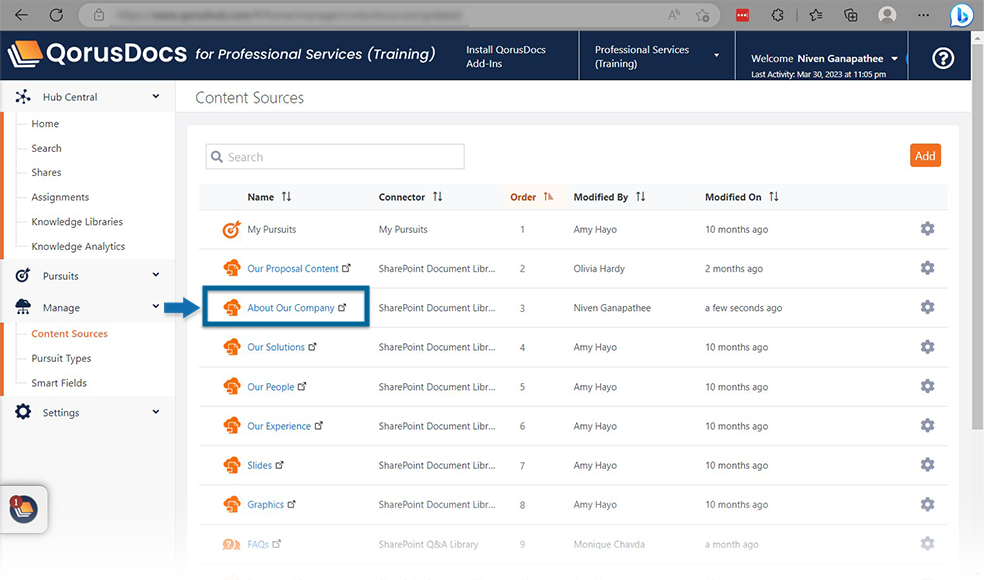Click the content sources Search field
Viewport: 984px width, 580px height.
click(335, 156)
